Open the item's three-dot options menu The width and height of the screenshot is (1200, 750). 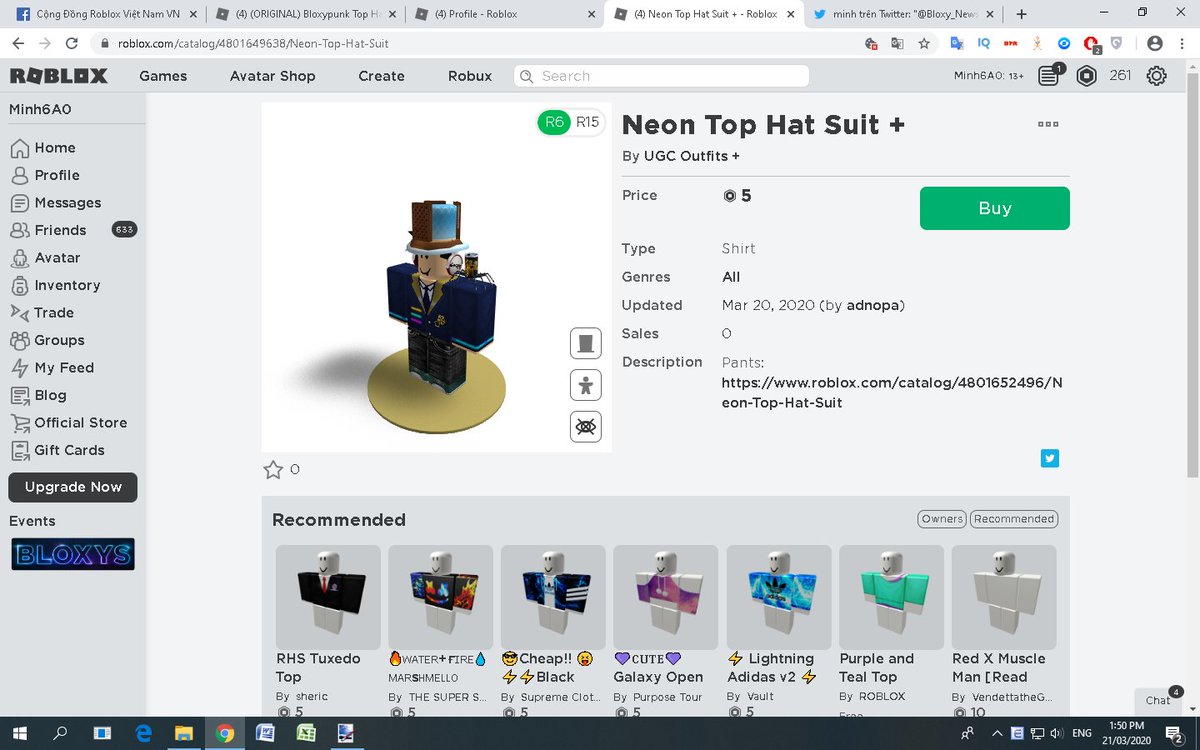pos(1048,124)
